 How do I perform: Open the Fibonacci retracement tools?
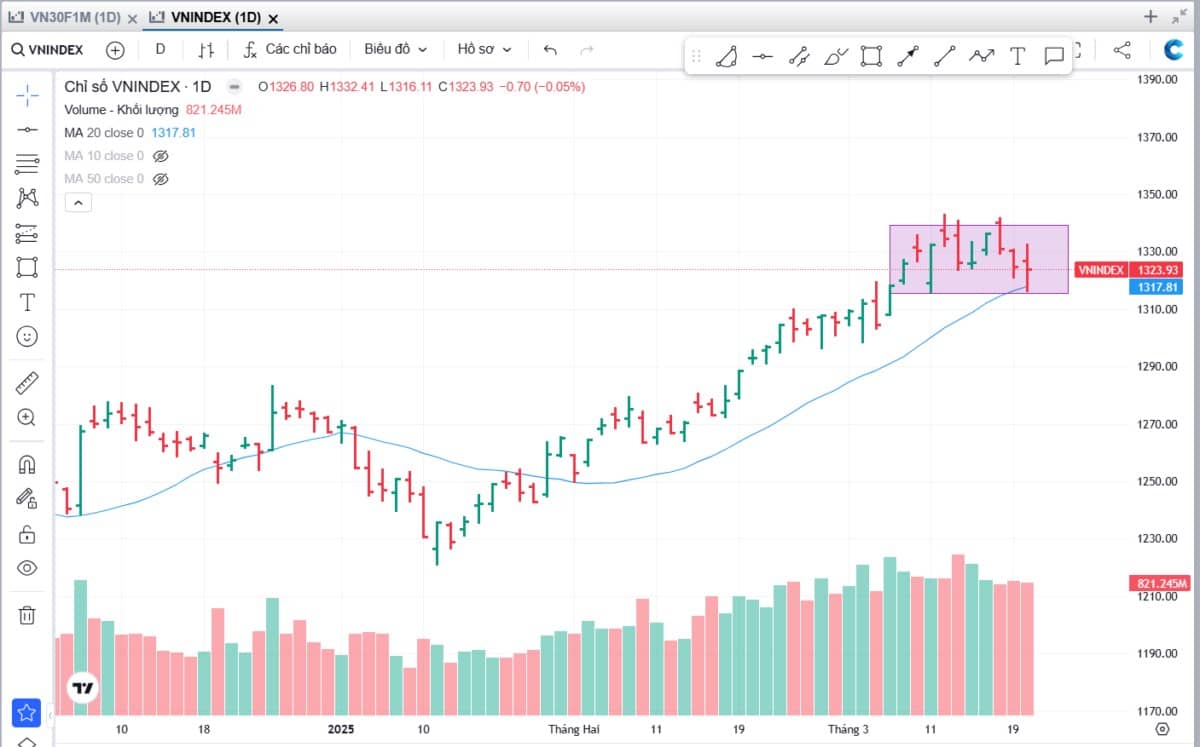(27, 163)
